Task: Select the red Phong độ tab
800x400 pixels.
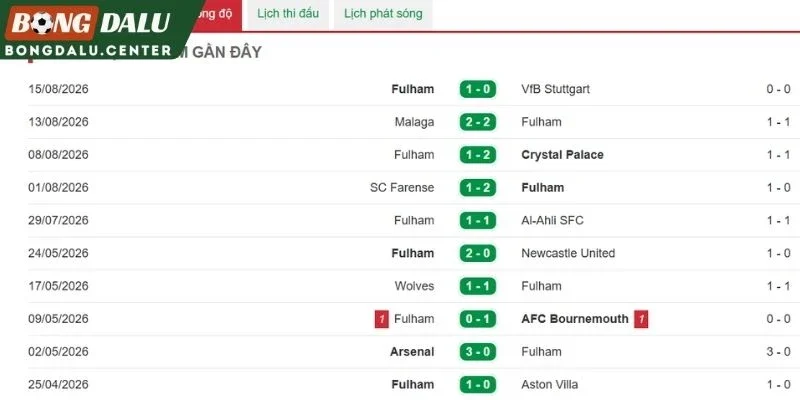Action: pos(214,14)
